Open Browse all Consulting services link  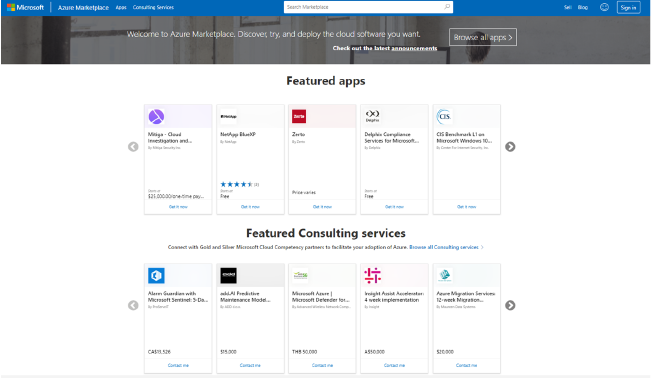pyautogui.click(x=446, y=247)
